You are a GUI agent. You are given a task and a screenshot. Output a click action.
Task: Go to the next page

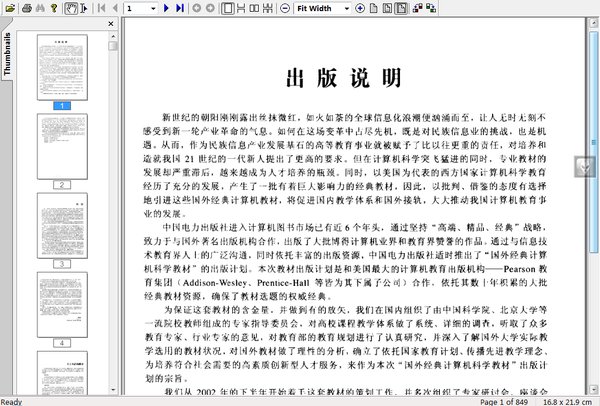(x=166, y=8)
